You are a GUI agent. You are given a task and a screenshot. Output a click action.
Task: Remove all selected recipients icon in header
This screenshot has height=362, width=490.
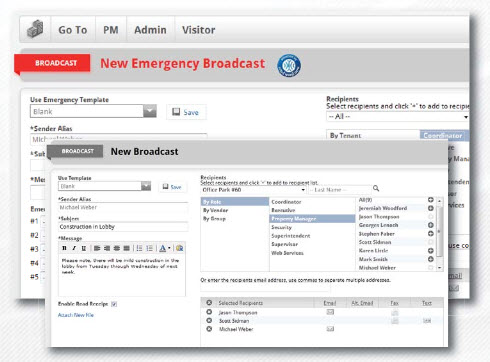pyautogui.click(x=209, y=303)
